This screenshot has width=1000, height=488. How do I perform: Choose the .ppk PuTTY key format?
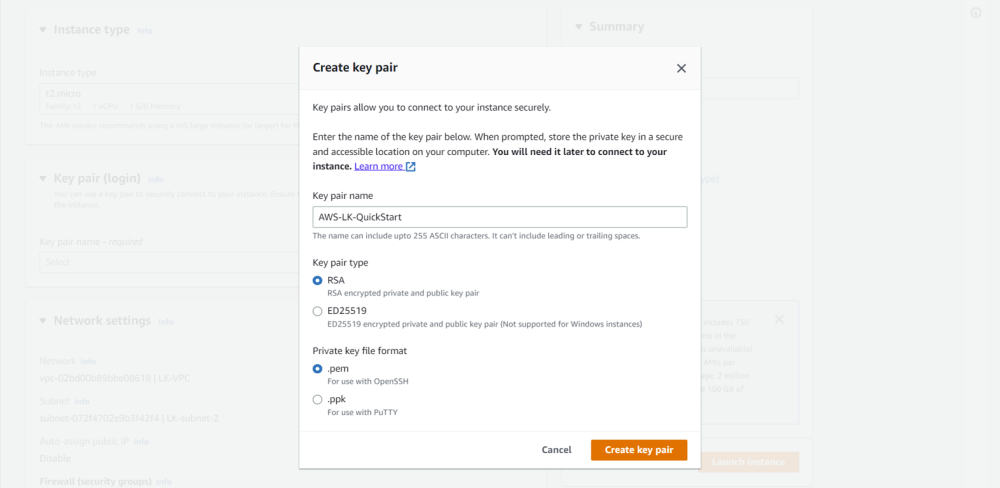click(318, 399)
